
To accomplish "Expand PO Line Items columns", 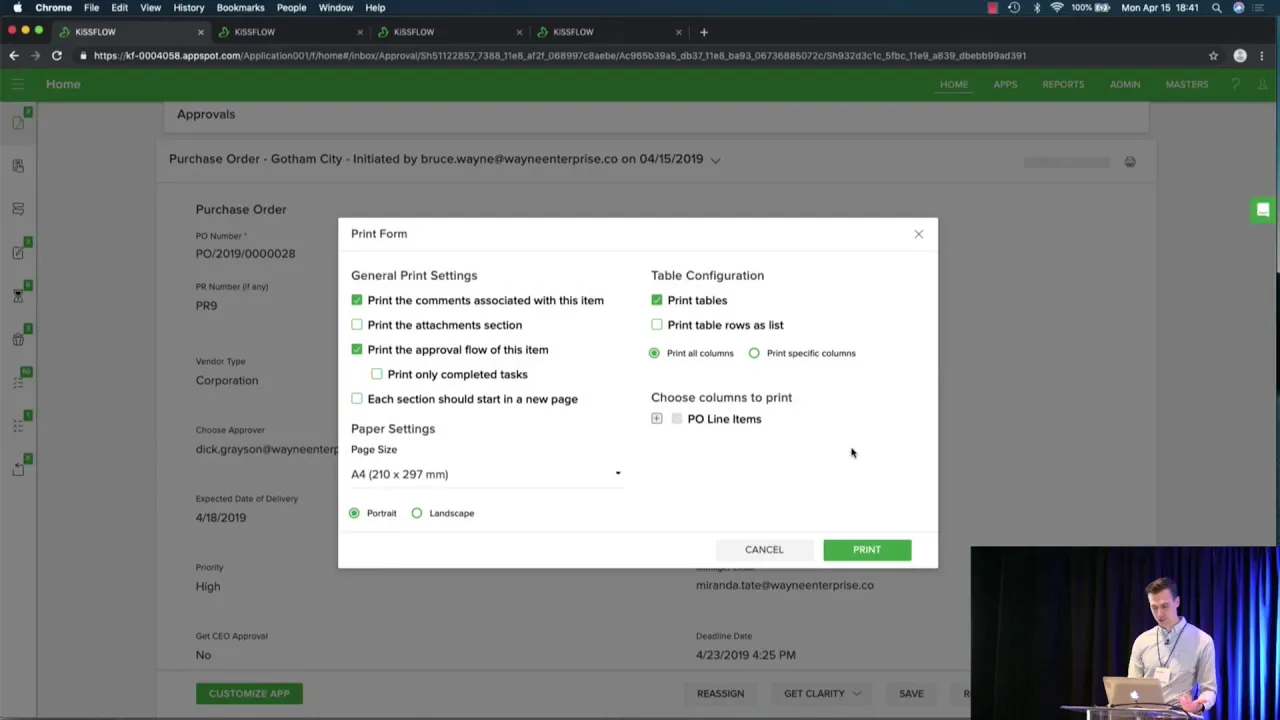I will click(657, 419).
